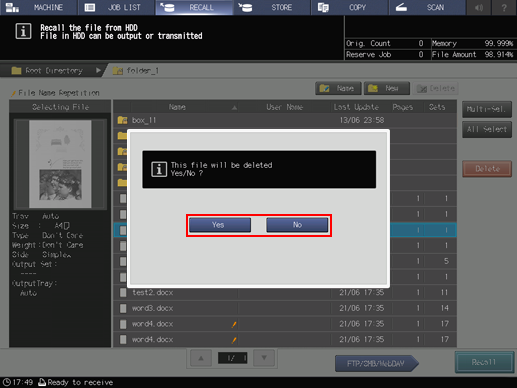Open the STORE tab

coord(272,7)
